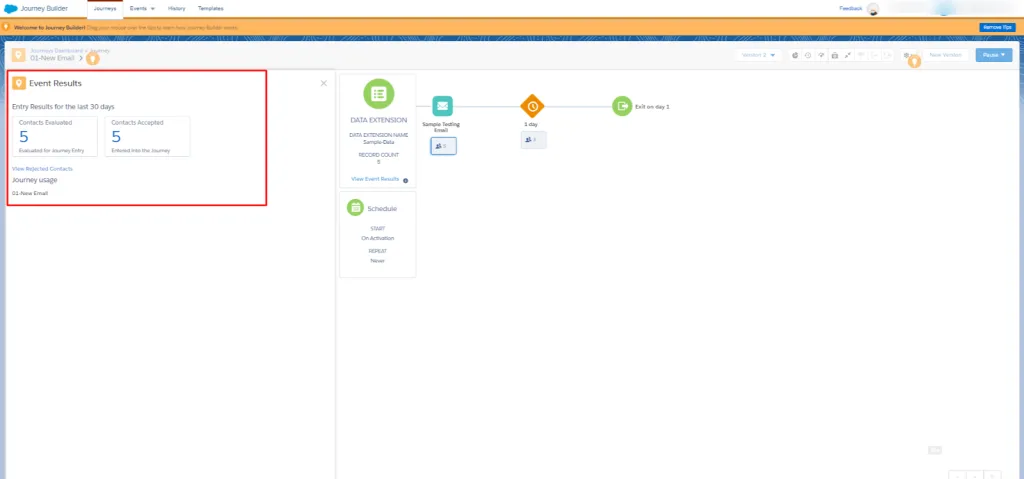Click the Never repeat value
The image size is (1024, 479).
point(377,260)
